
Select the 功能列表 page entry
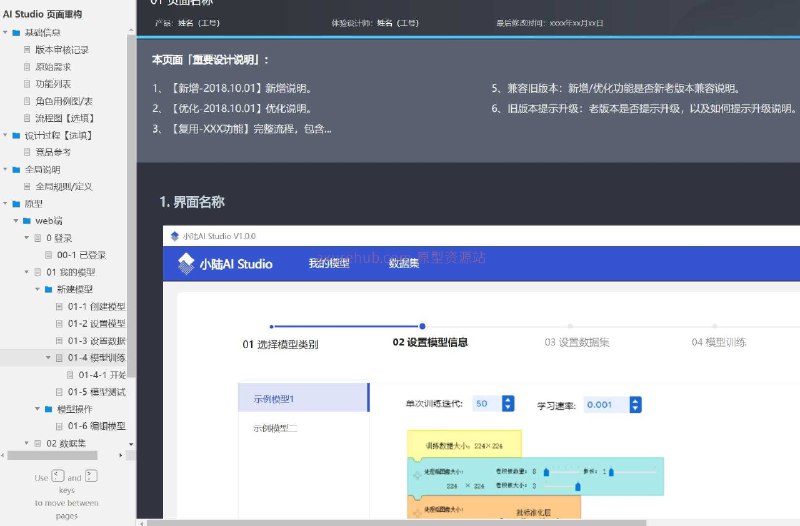tap(53, 84)
